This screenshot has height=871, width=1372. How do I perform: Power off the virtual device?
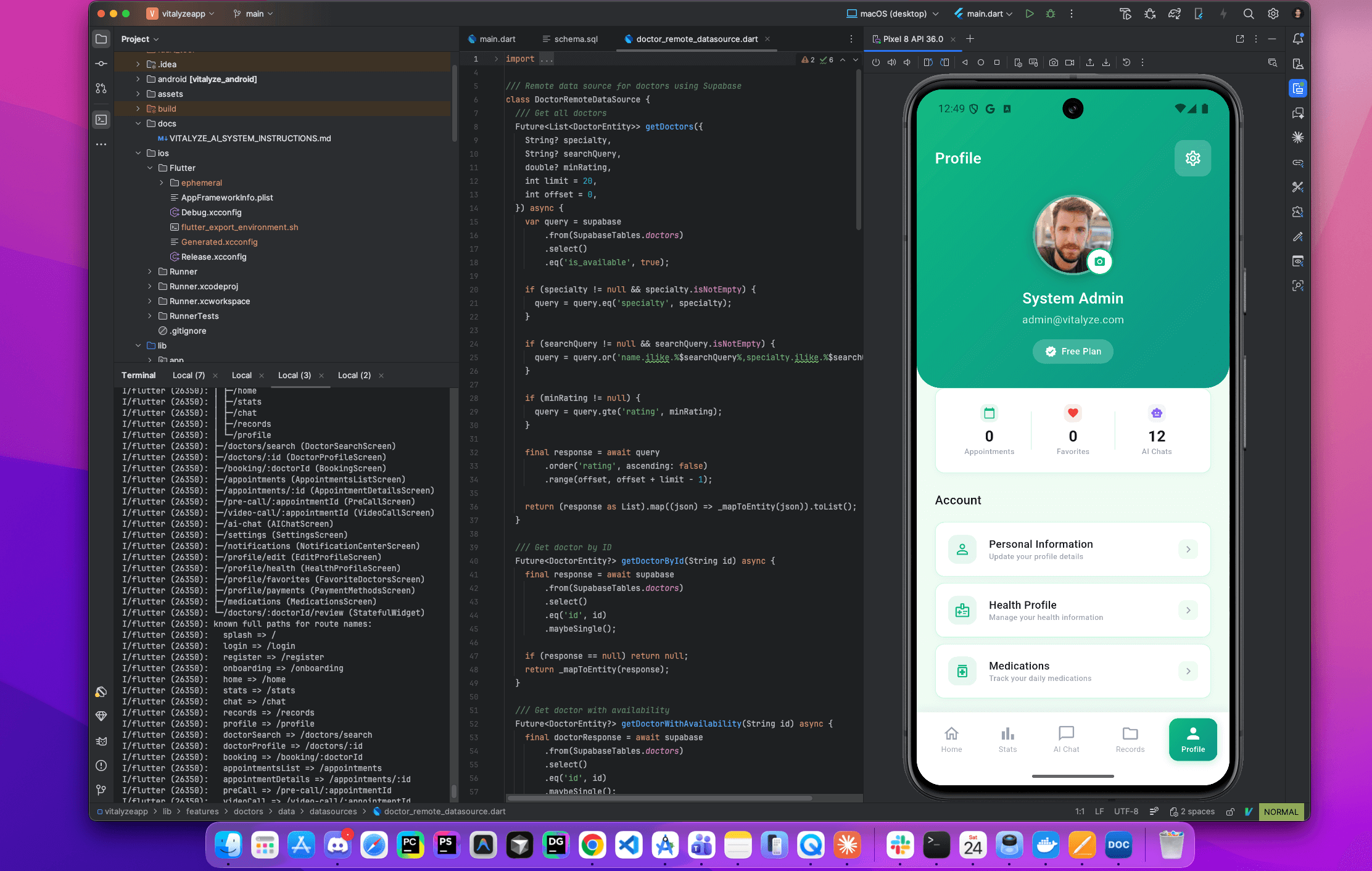click(x=876, y=62)
